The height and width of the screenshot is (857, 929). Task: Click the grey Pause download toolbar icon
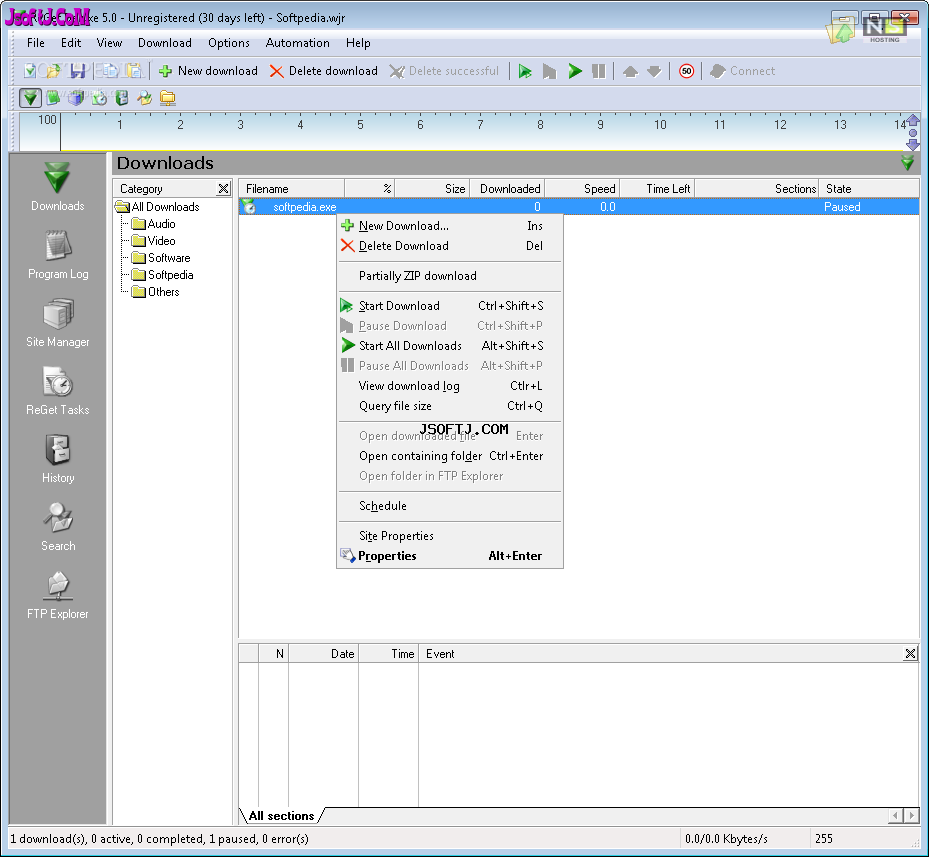pos(549,72)
